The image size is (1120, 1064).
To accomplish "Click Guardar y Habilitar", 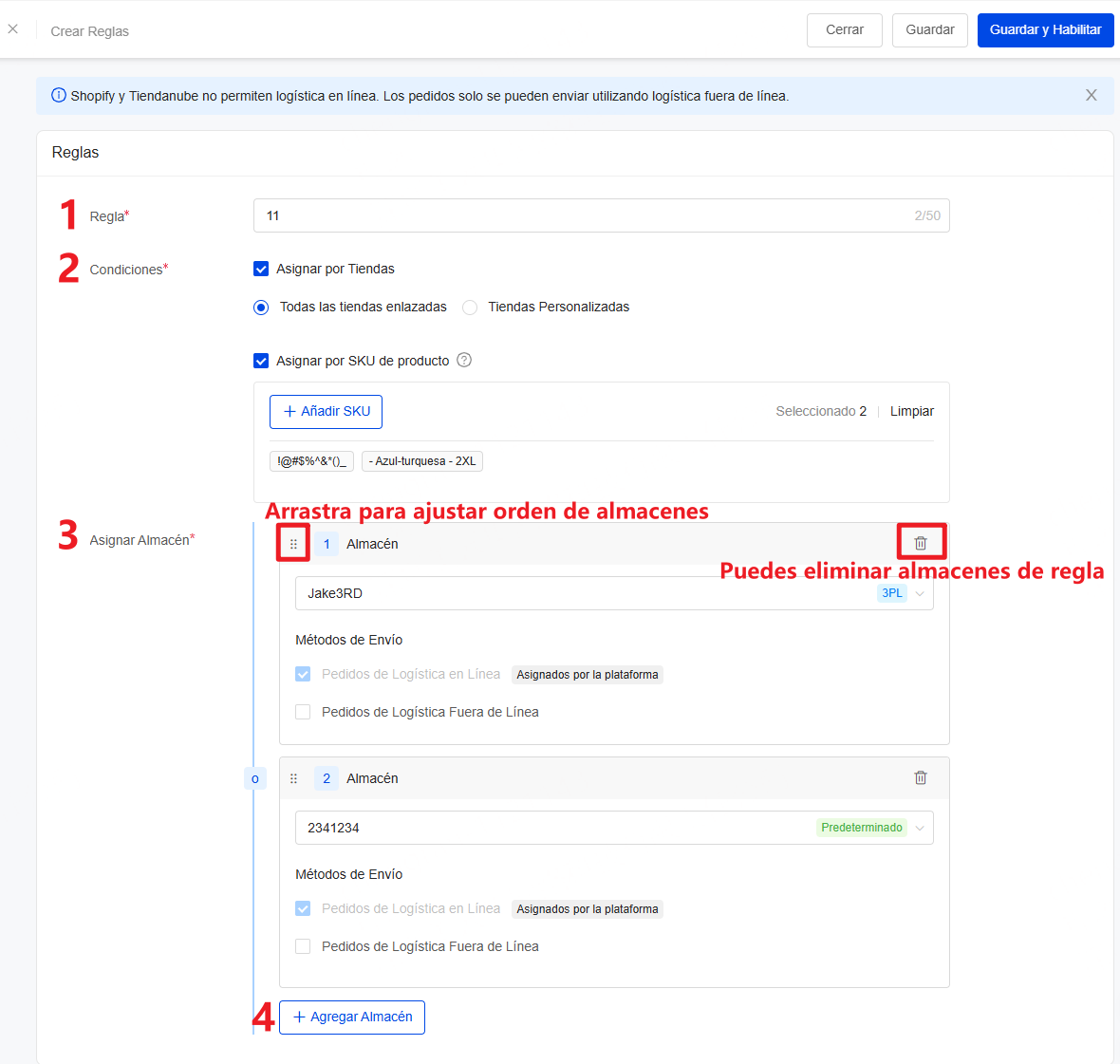I will 1045,29.
